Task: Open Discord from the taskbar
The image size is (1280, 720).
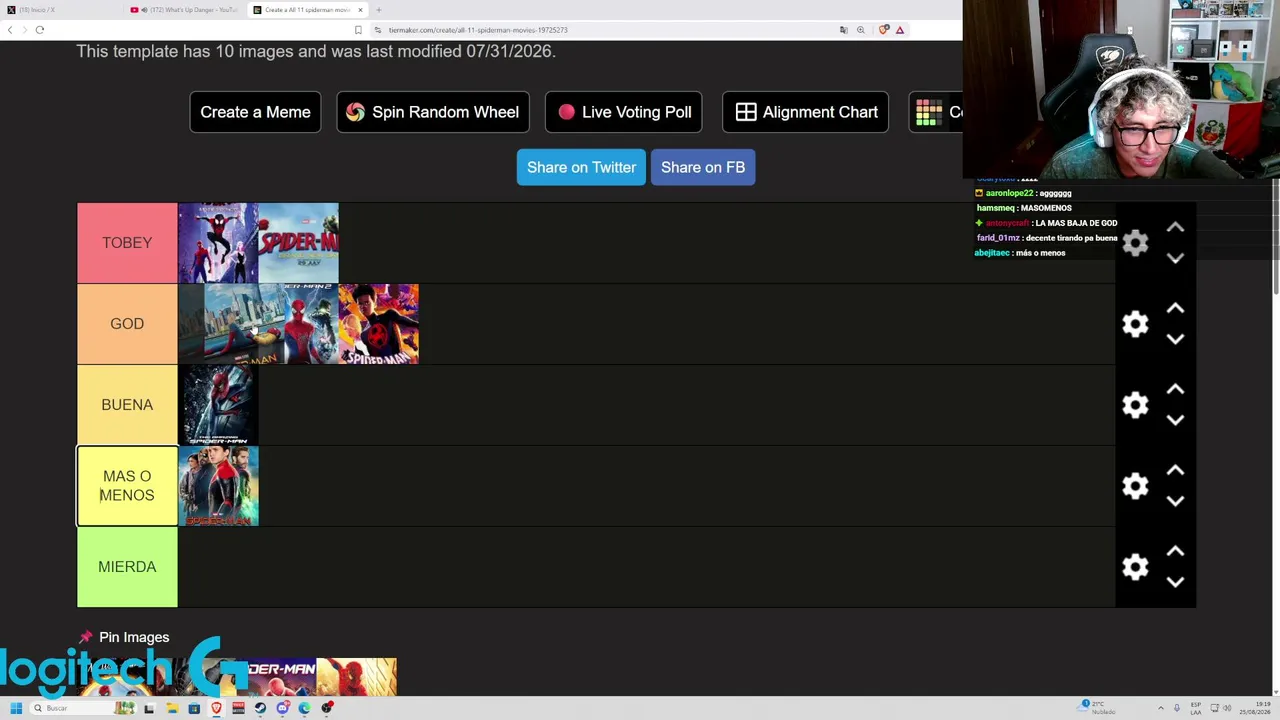Action: 282,708
